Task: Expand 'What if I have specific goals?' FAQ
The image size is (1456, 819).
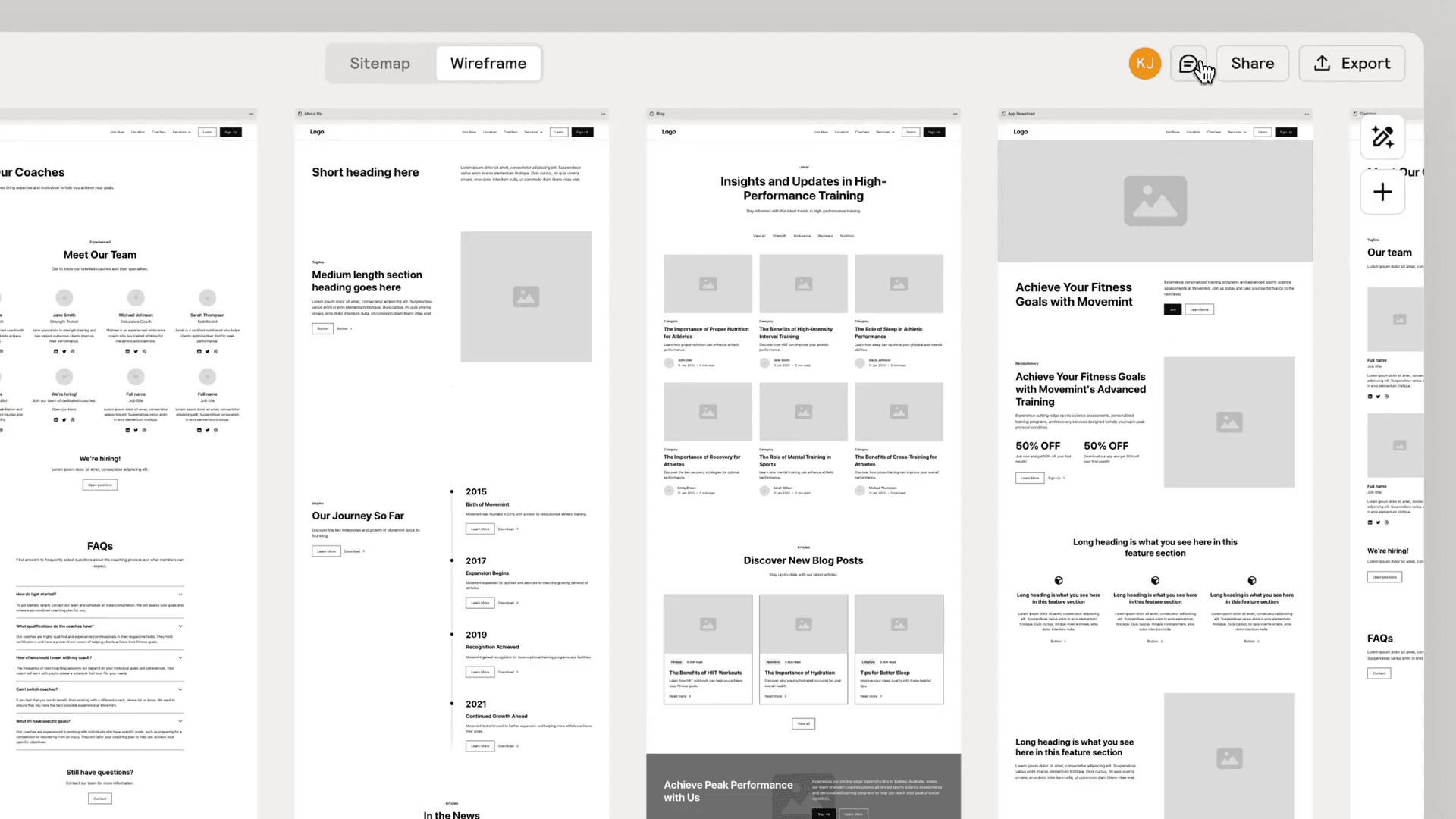Action: coord(99,721)
